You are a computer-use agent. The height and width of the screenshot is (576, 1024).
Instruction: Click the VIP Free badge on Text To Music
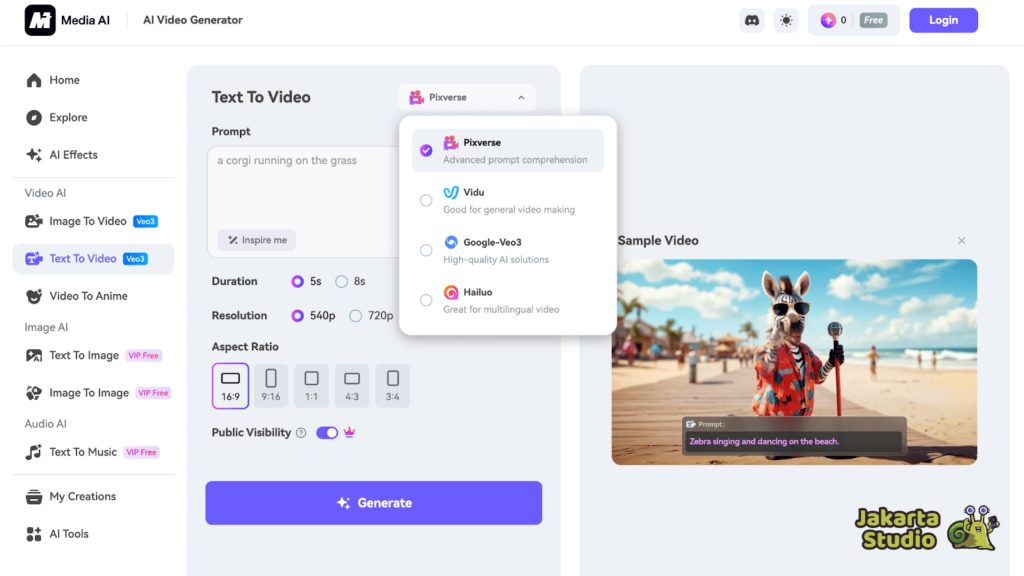click(141, 452)
